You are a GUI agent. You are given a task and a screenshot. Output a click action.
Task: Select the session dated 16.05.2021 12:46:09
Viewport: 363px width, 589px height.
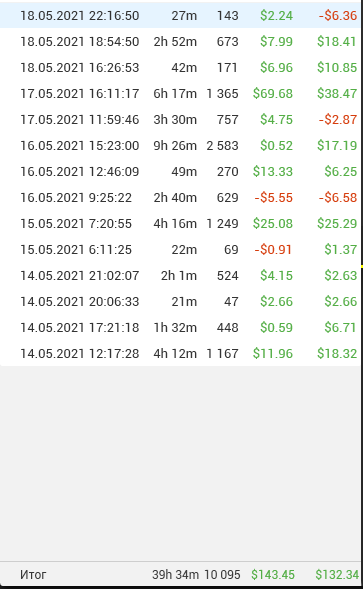coord(180,171)
